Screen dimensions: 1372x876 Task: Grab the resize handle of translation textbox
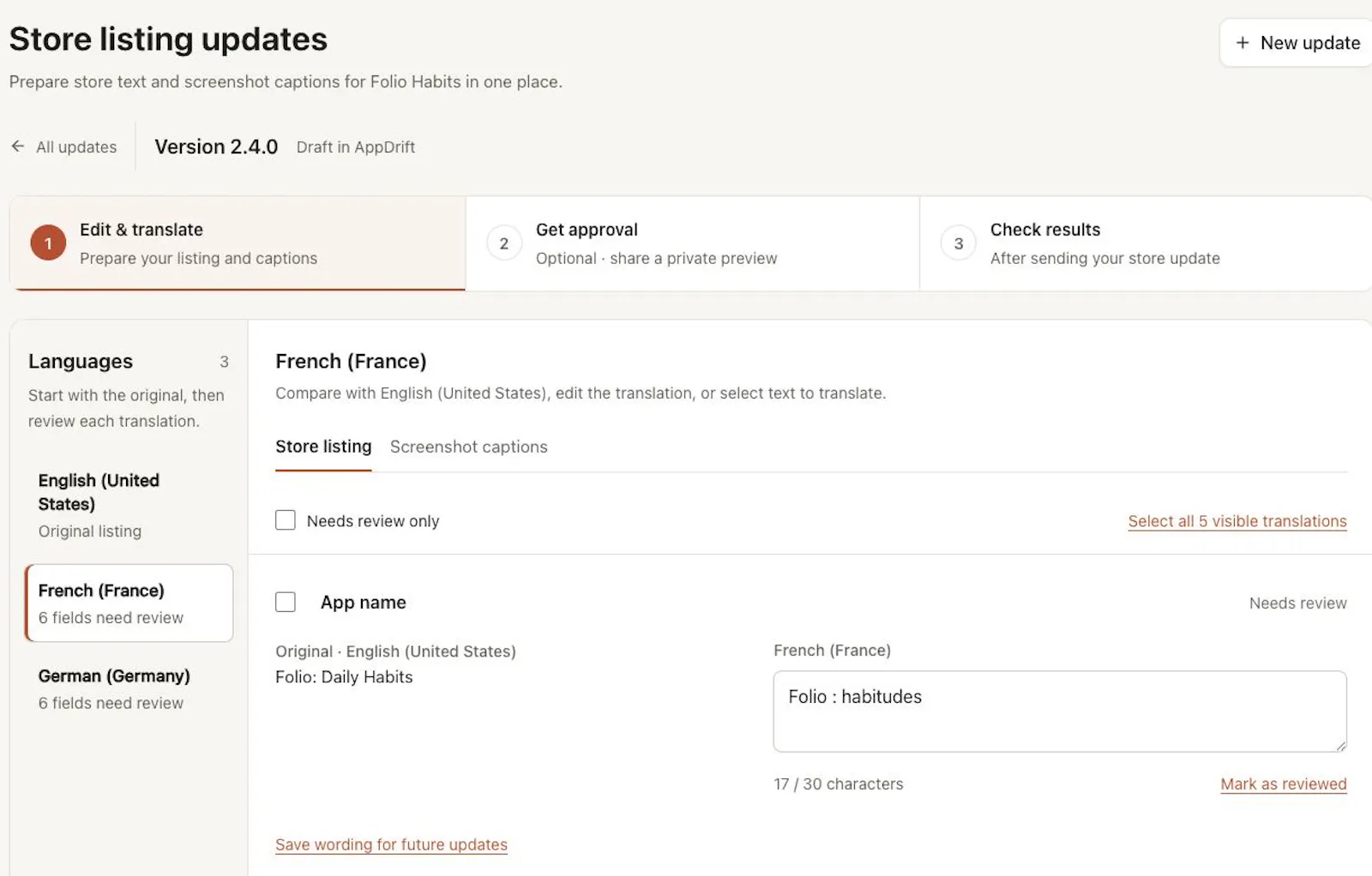[1340, 746]
